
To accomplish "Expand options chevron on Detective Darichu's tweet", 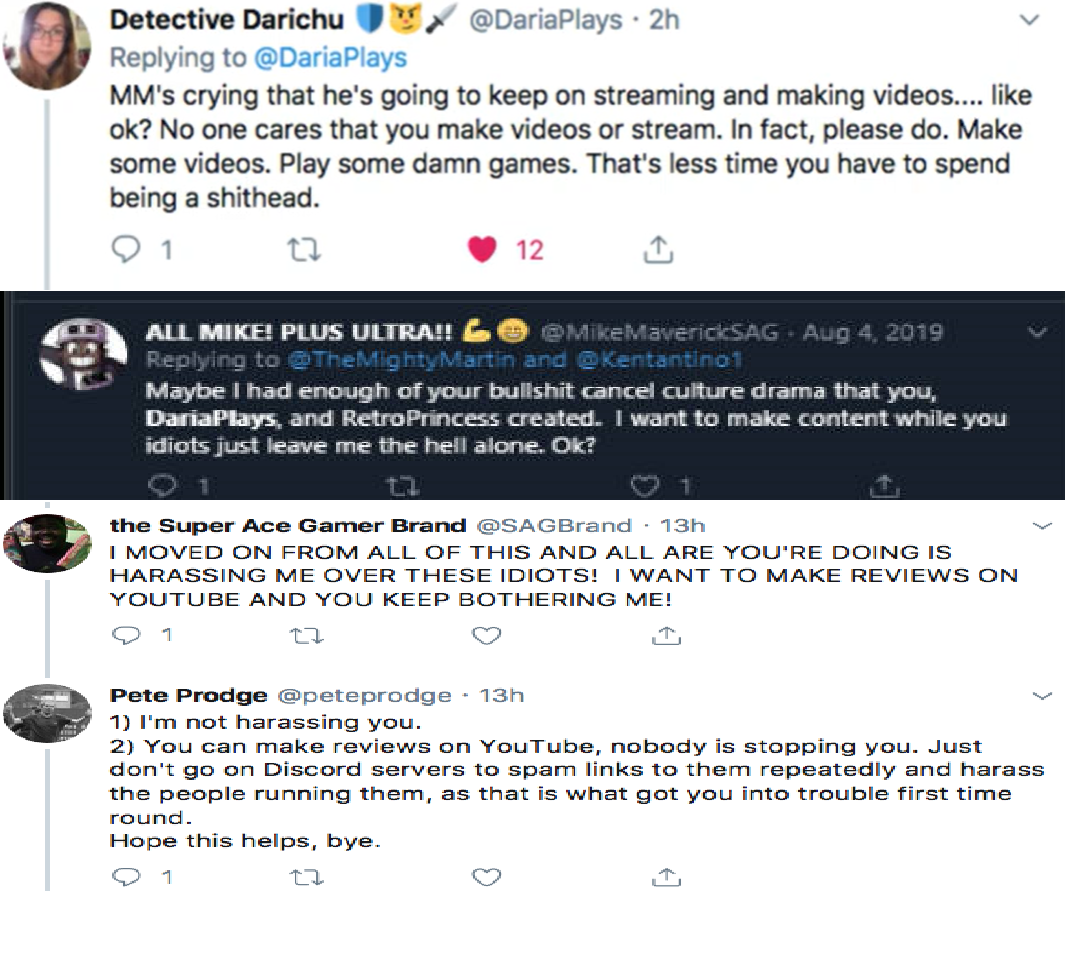I will point(1027,20).
